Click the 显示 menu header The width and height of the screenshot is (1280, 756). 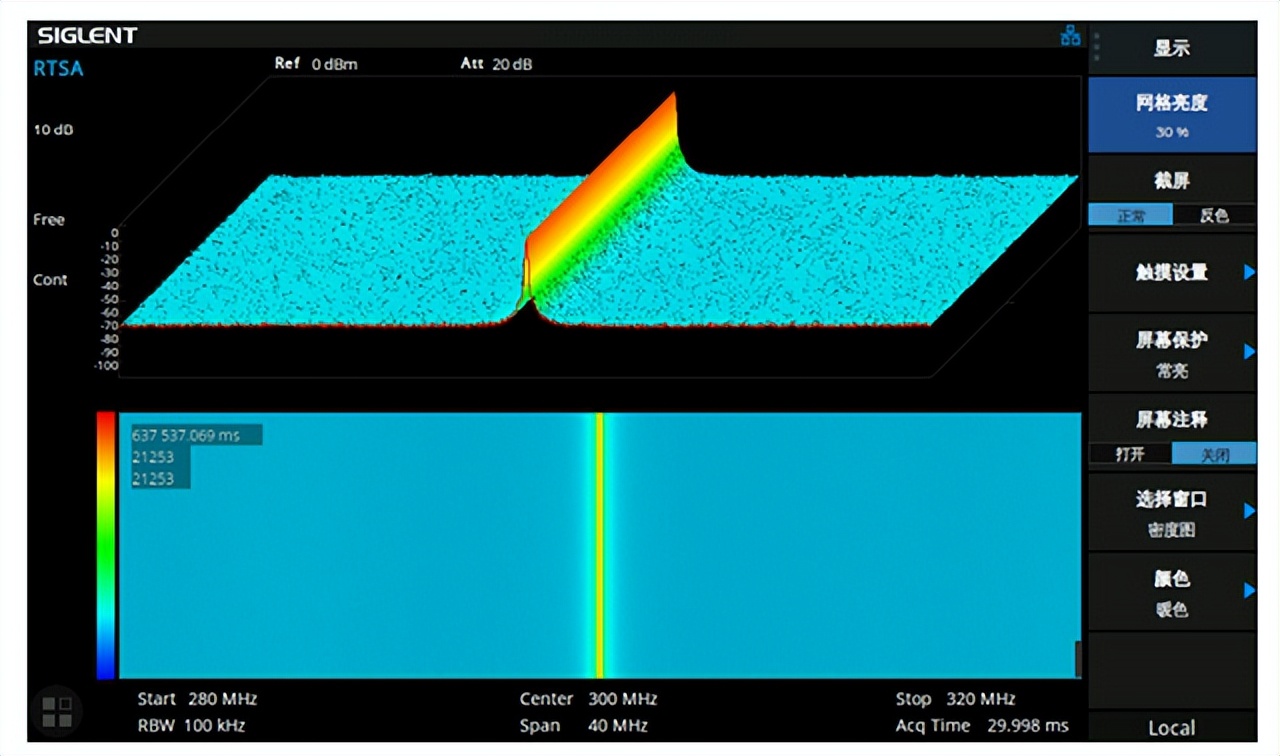1172,48
